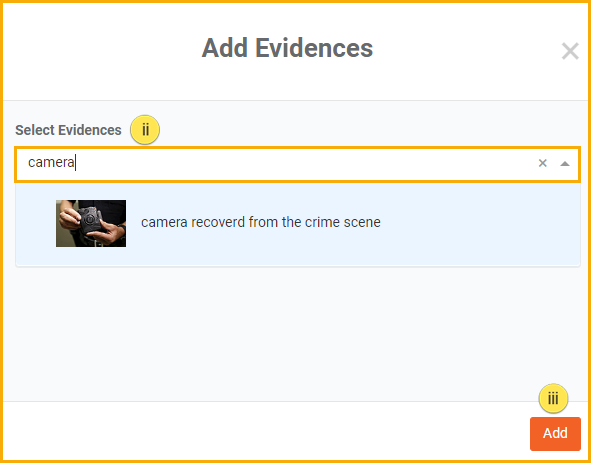Toggle the upward triangle in evidence combo box

tap(564, 164)
